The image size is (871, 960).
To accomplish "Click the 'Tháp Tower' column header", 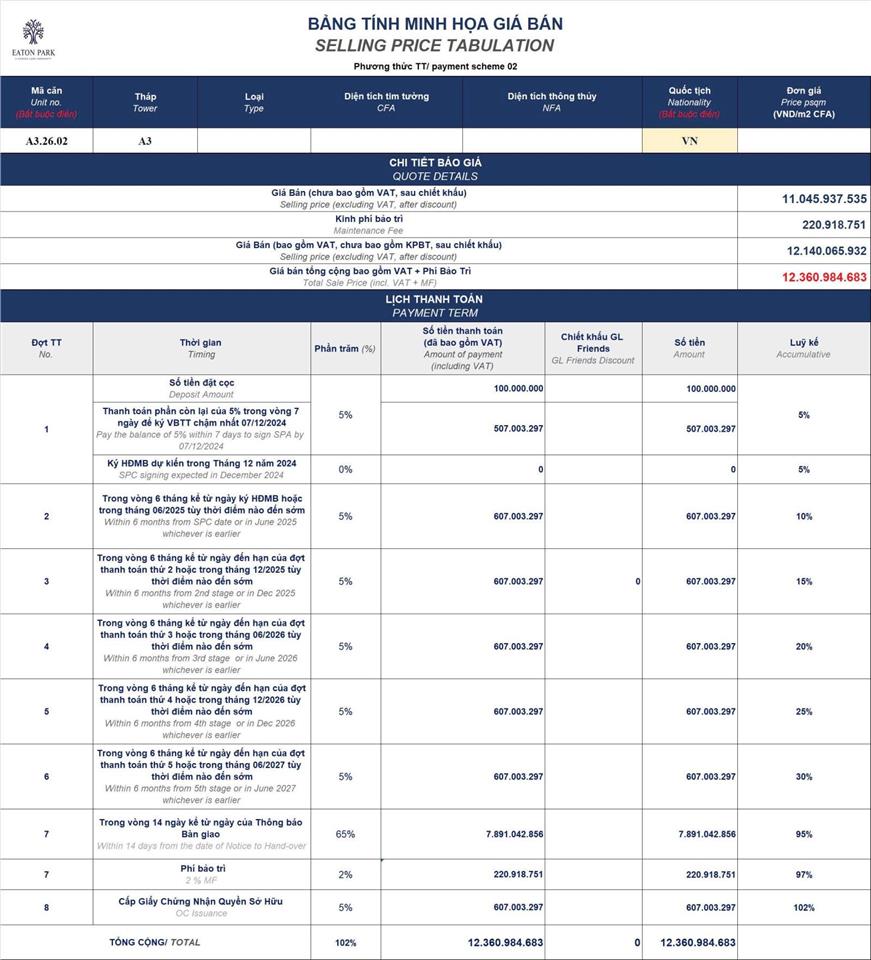I will coord(145,102).
